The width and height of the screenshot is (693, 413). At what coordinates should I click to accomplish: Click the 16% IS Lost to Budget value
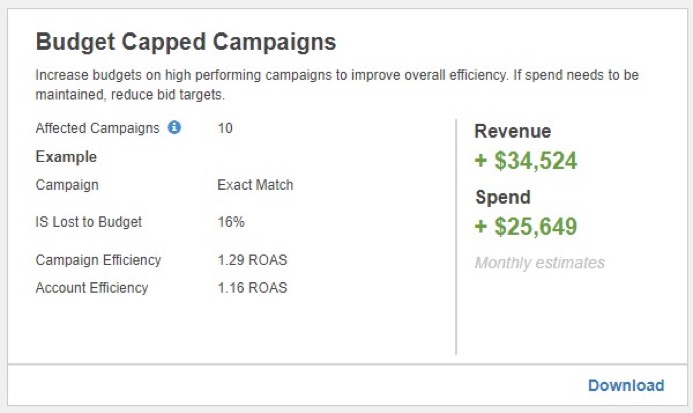tap(231, 222)
